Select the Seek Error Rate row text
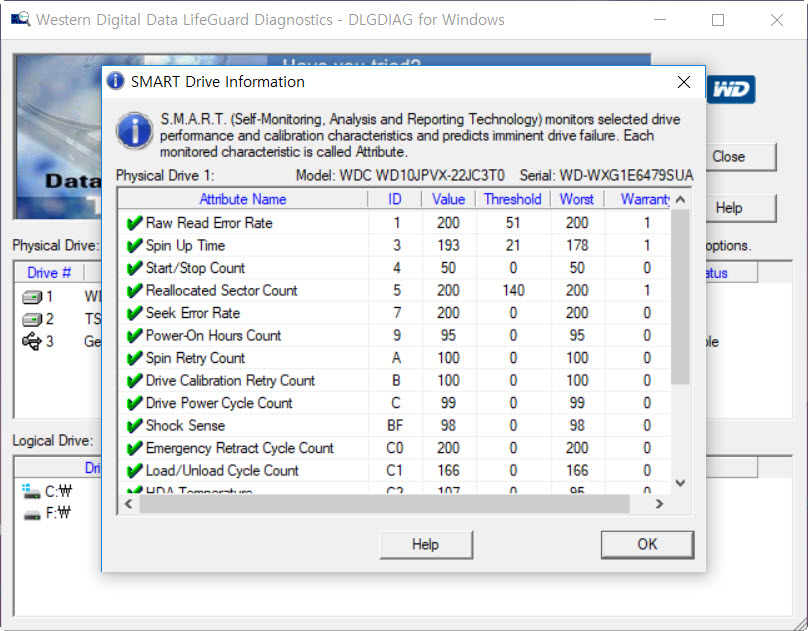 pyautogui.click(x=193, y=313)
